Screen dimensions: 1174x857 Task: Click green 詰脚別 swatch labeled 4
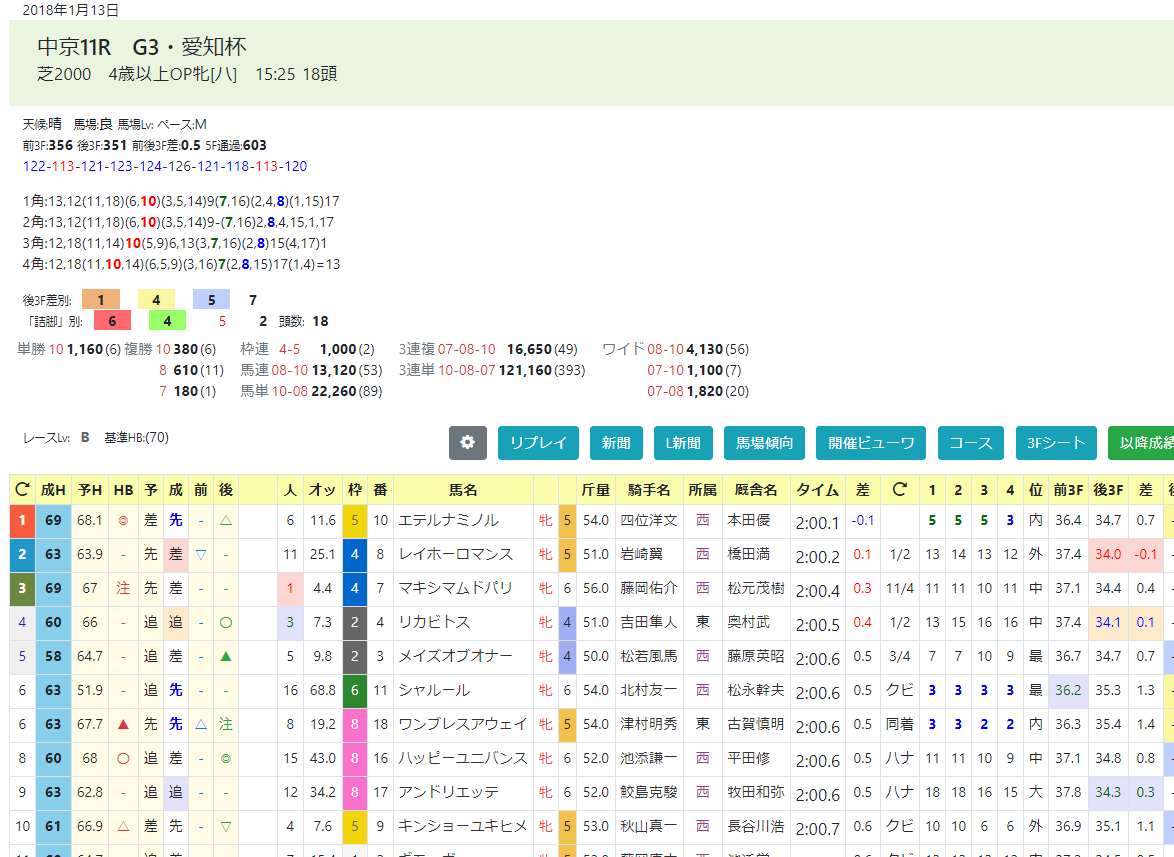pyautogui.click(x=167, y=321)
